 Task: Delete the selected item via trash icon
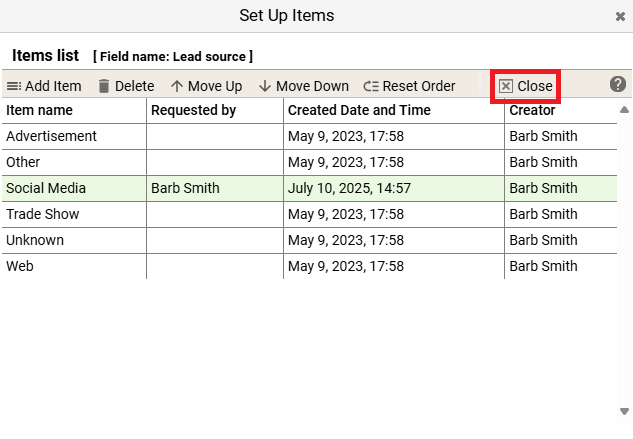(x=126, y=86)
